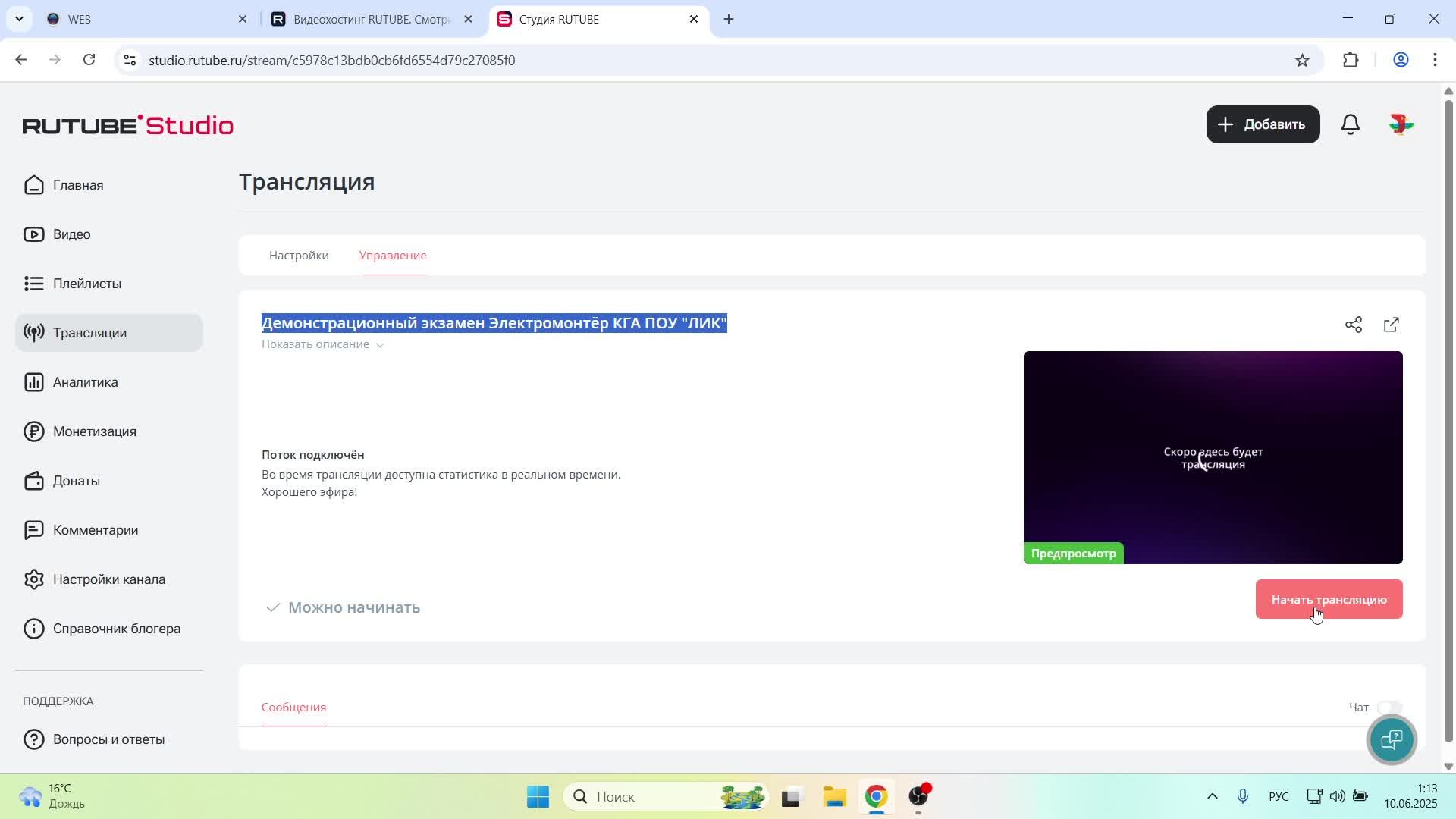Open a new browser tab
1456x819 pixels.
click(729, 19)
